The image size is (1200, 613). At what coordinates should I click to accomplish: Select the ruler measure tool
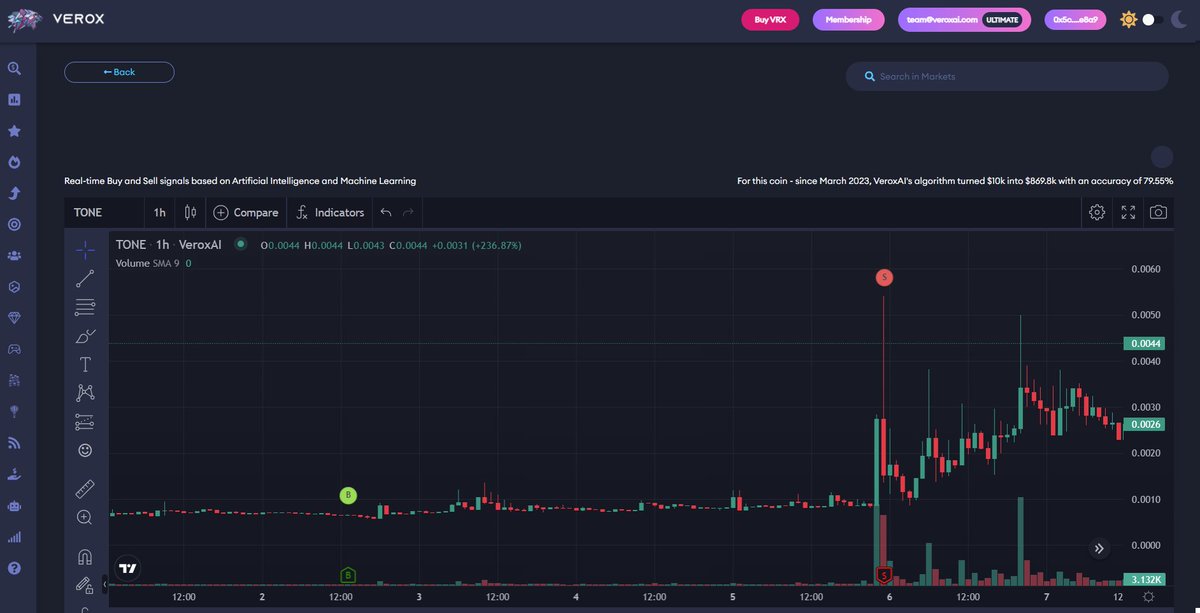(85, 489)
